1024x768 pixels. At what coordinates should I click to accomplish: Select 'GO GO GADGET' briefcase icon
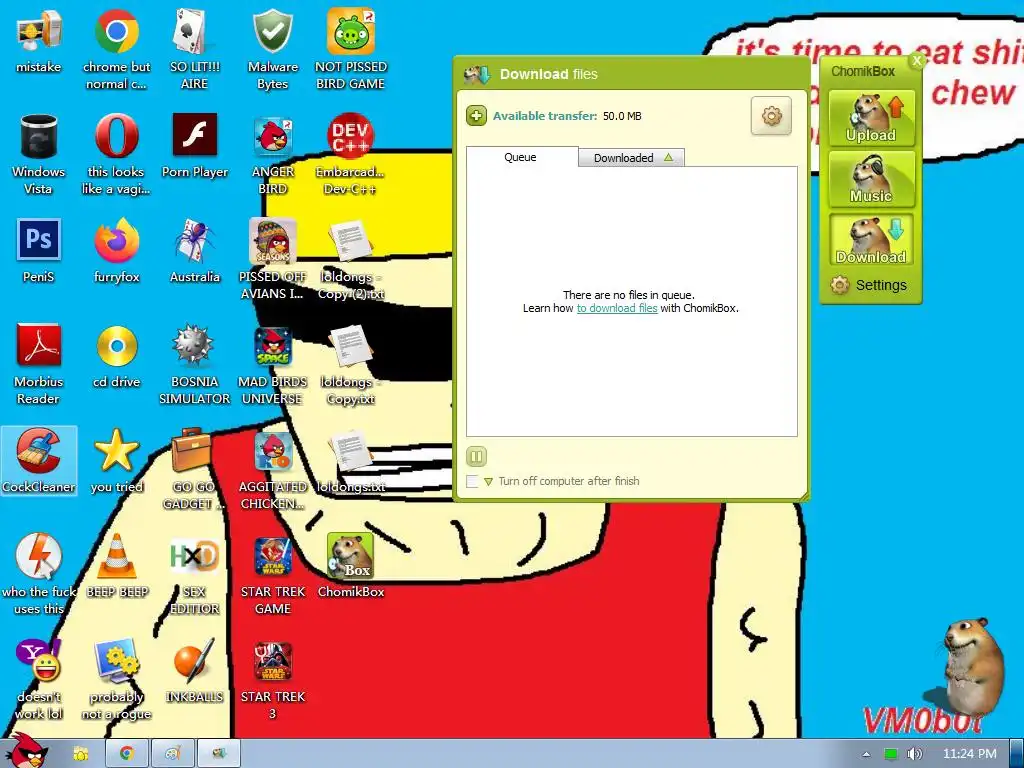point(195,470)
